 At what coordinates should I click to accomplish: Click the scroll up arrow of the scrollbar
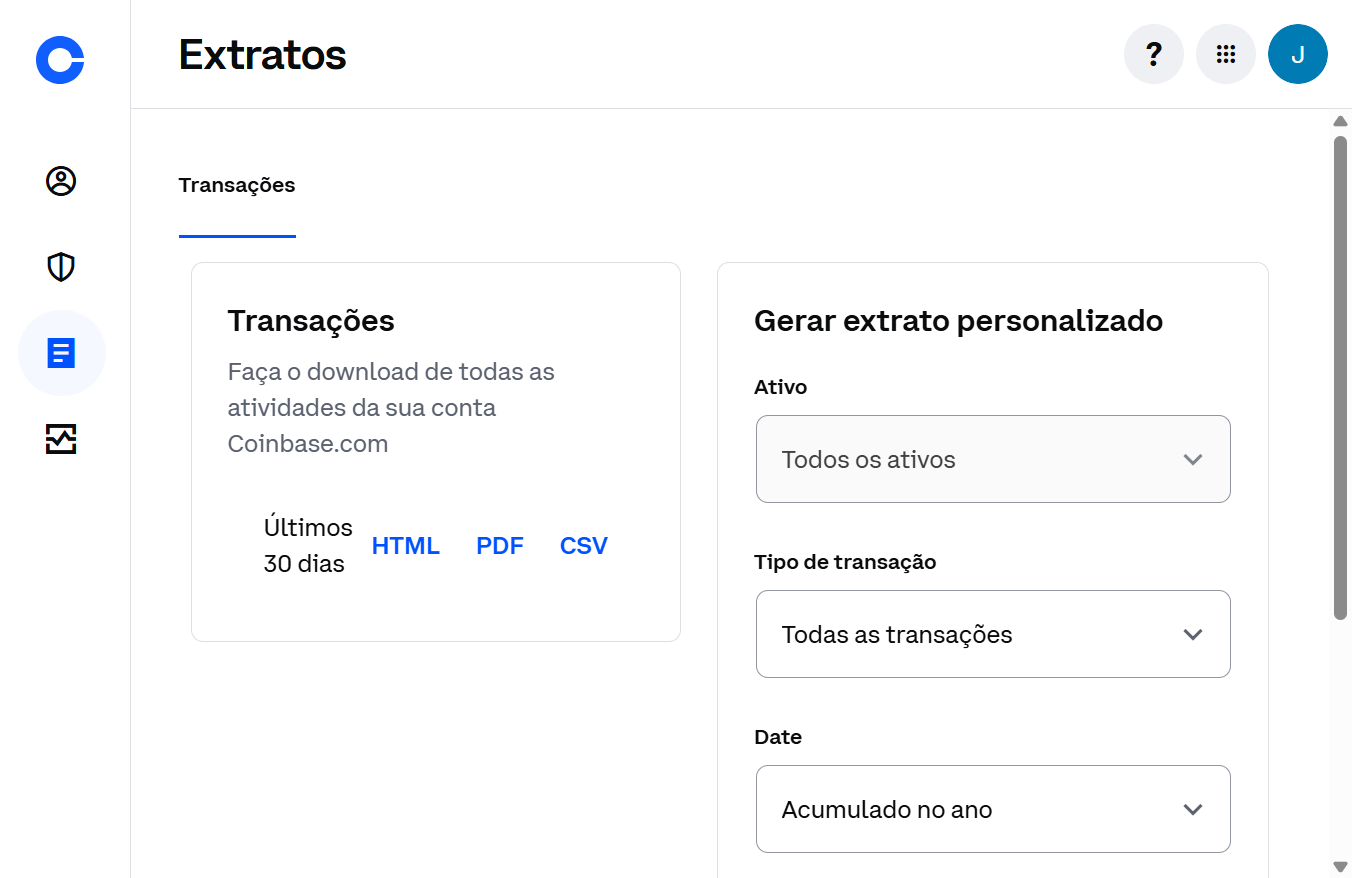coord(1341,121)
